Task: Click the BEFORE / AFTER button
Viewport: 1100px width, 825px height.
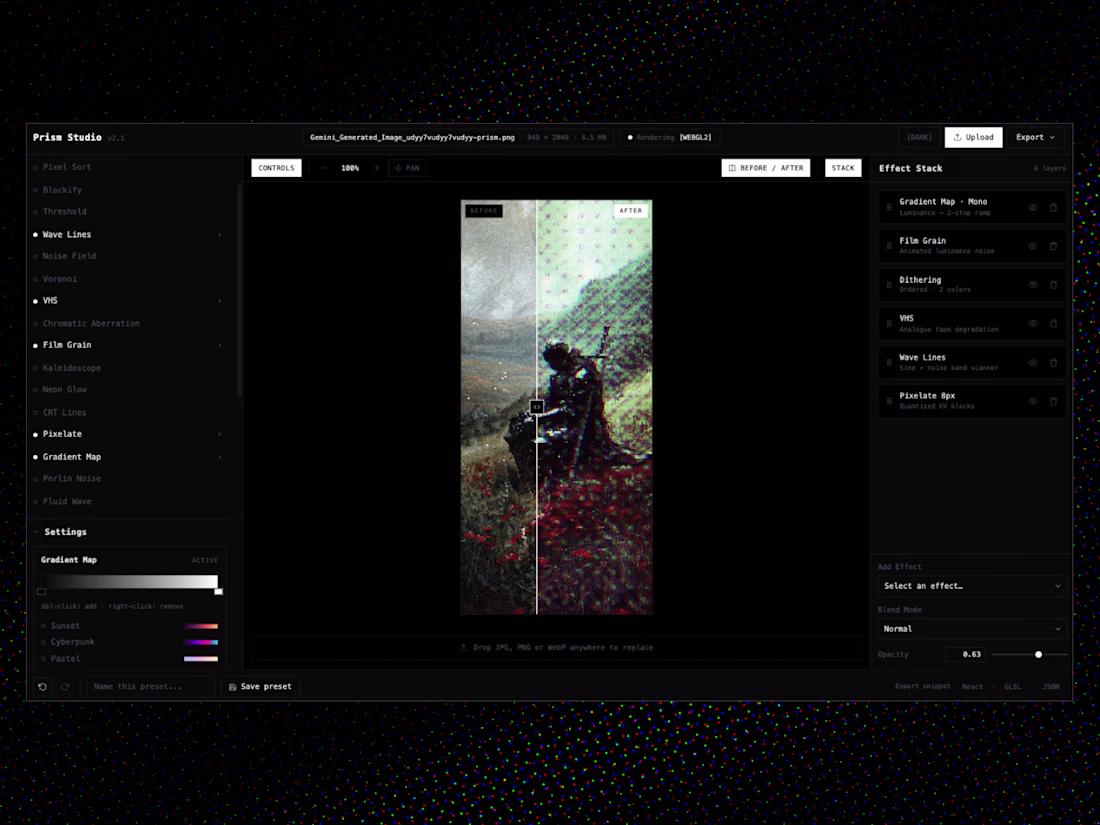Action: point(765,168)
